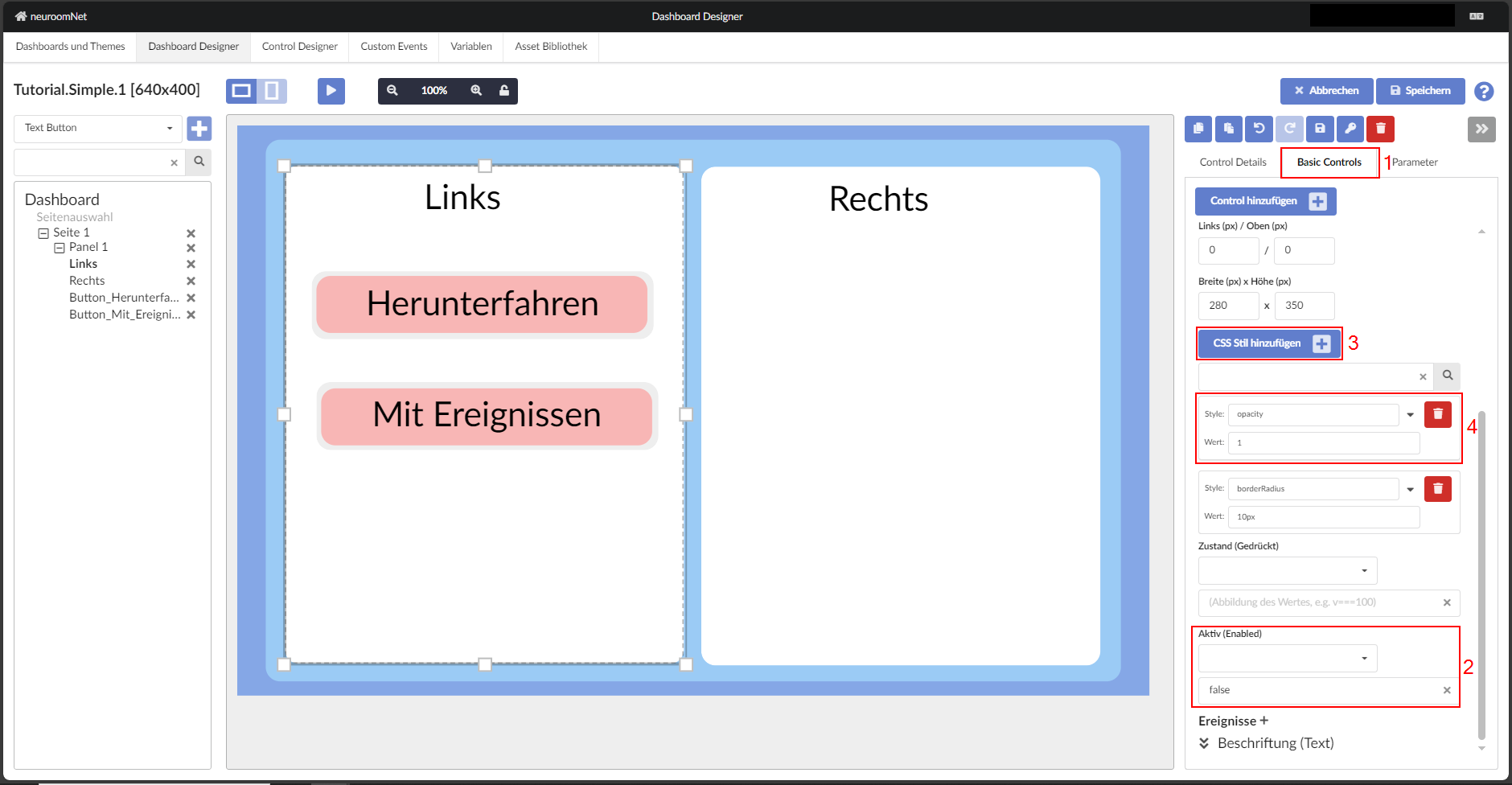Switch to landscape orientation layout
1512x785 pixels.
[x=241, y=91]
